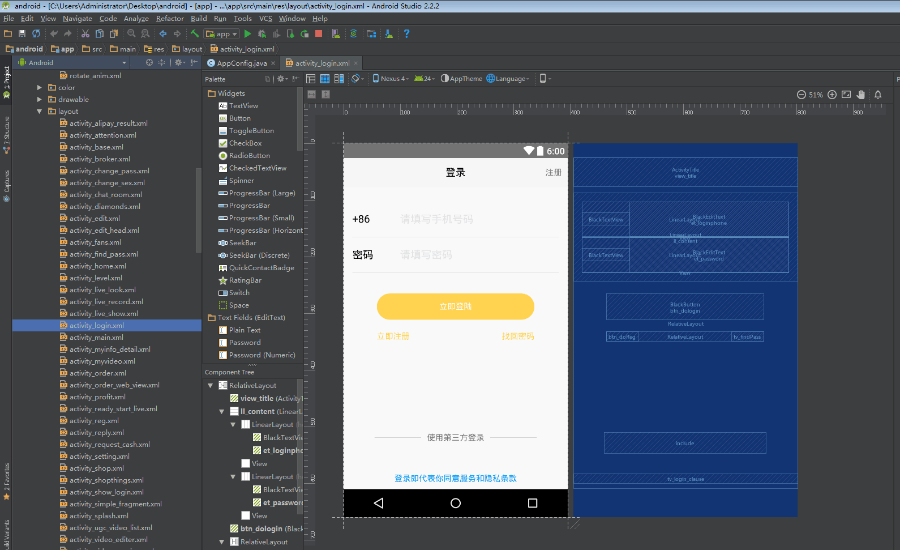Click the Save All toolbar icon
900x550 pixels.
point(22,33)
